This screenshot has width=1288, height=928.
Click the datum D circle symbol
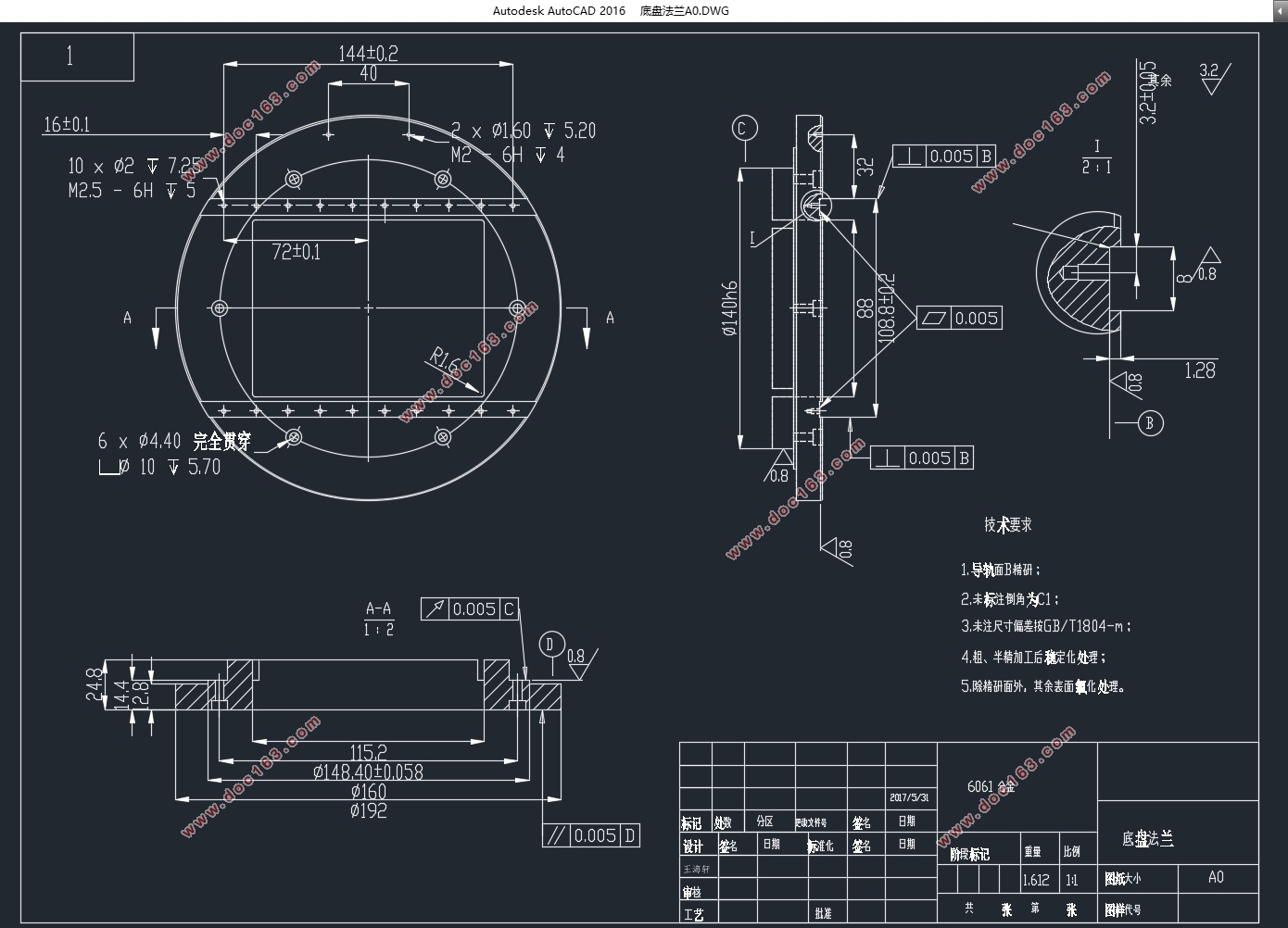coord(551,645)
